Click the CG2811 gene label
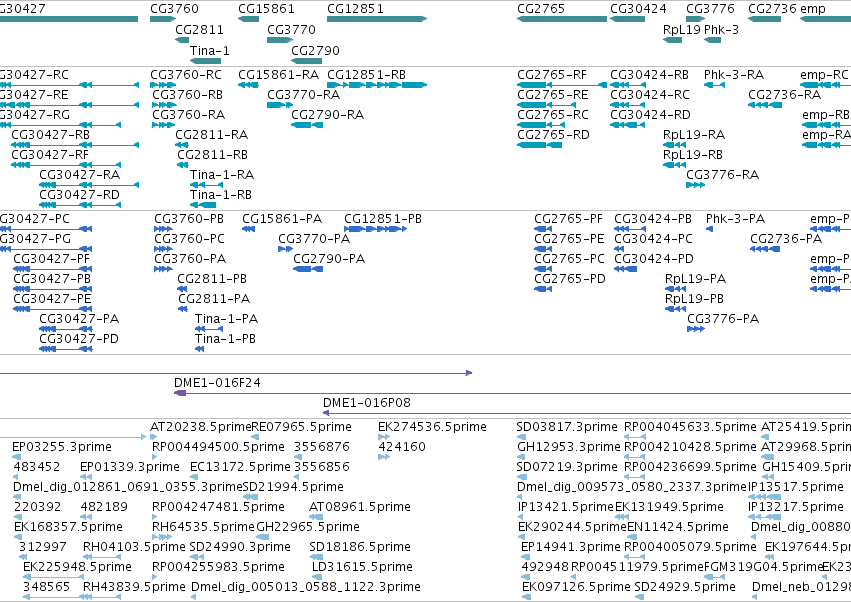Image resolution: width=851 pixels, height=602 pixels. (x=199, y=30)
